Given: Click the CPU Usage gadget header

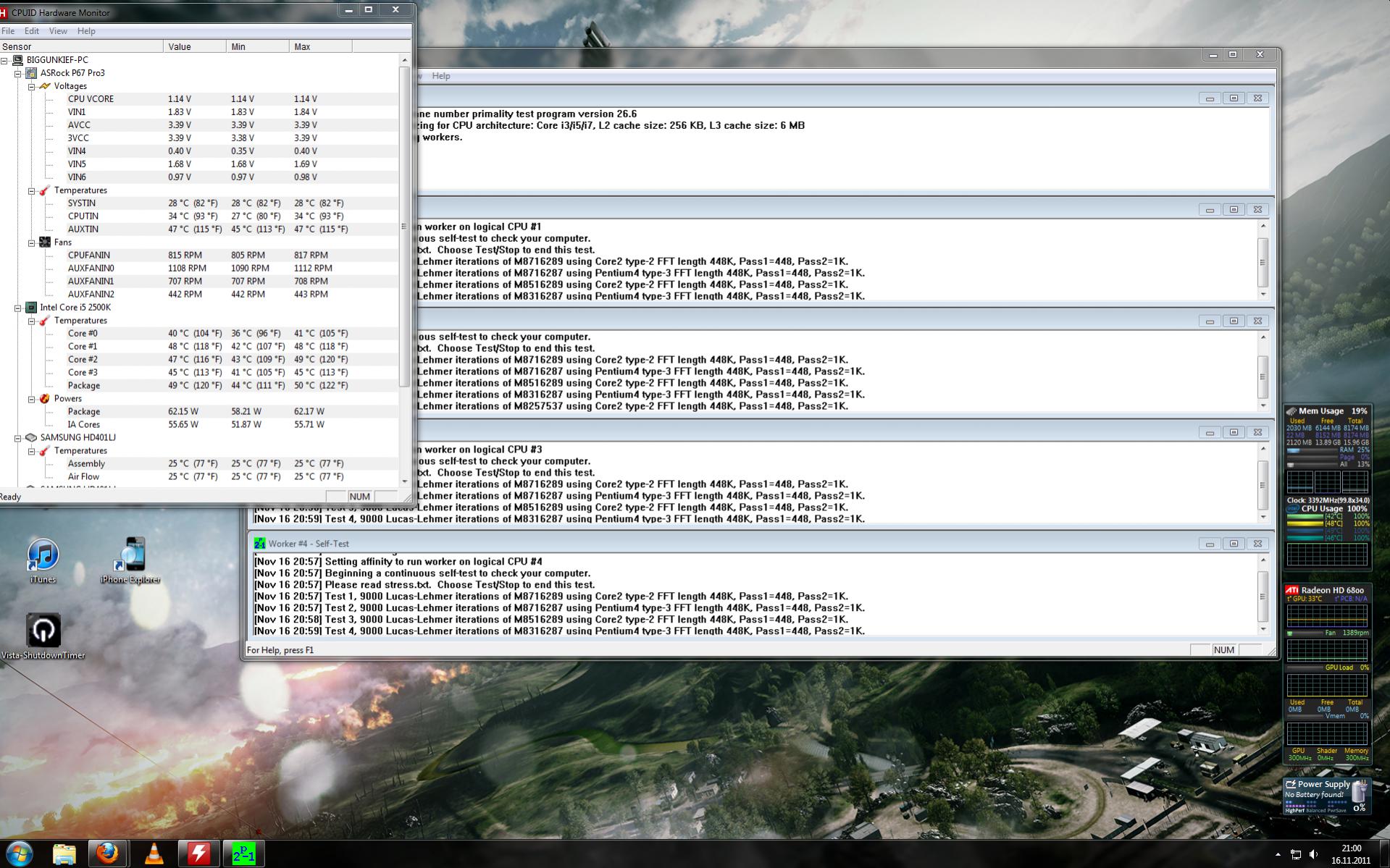Looking at the screenshot, I should click(1328, 509).
